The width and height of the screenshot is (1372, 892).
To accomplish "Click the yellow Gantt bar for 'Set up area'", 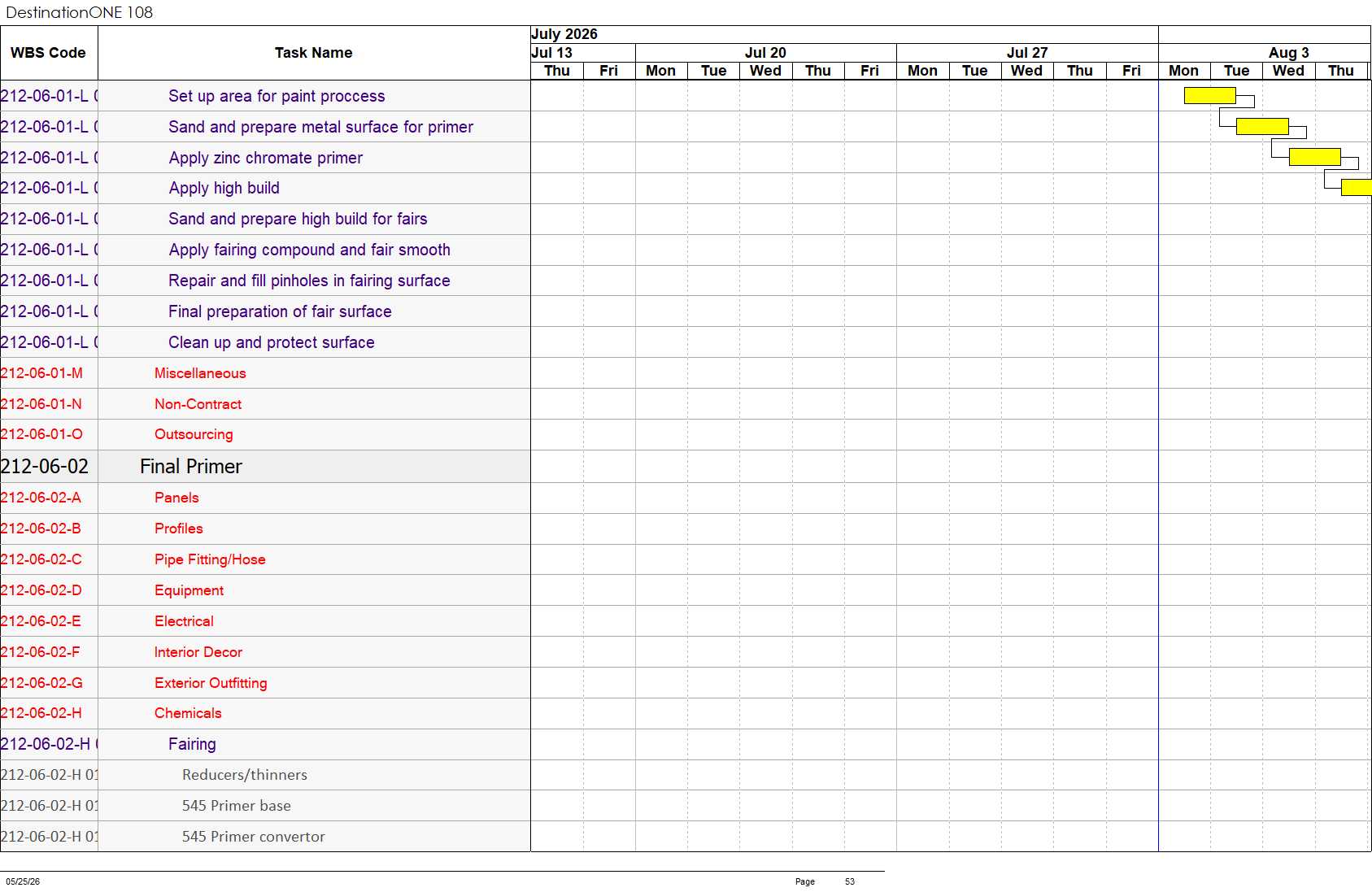I will coord(1210,95).
